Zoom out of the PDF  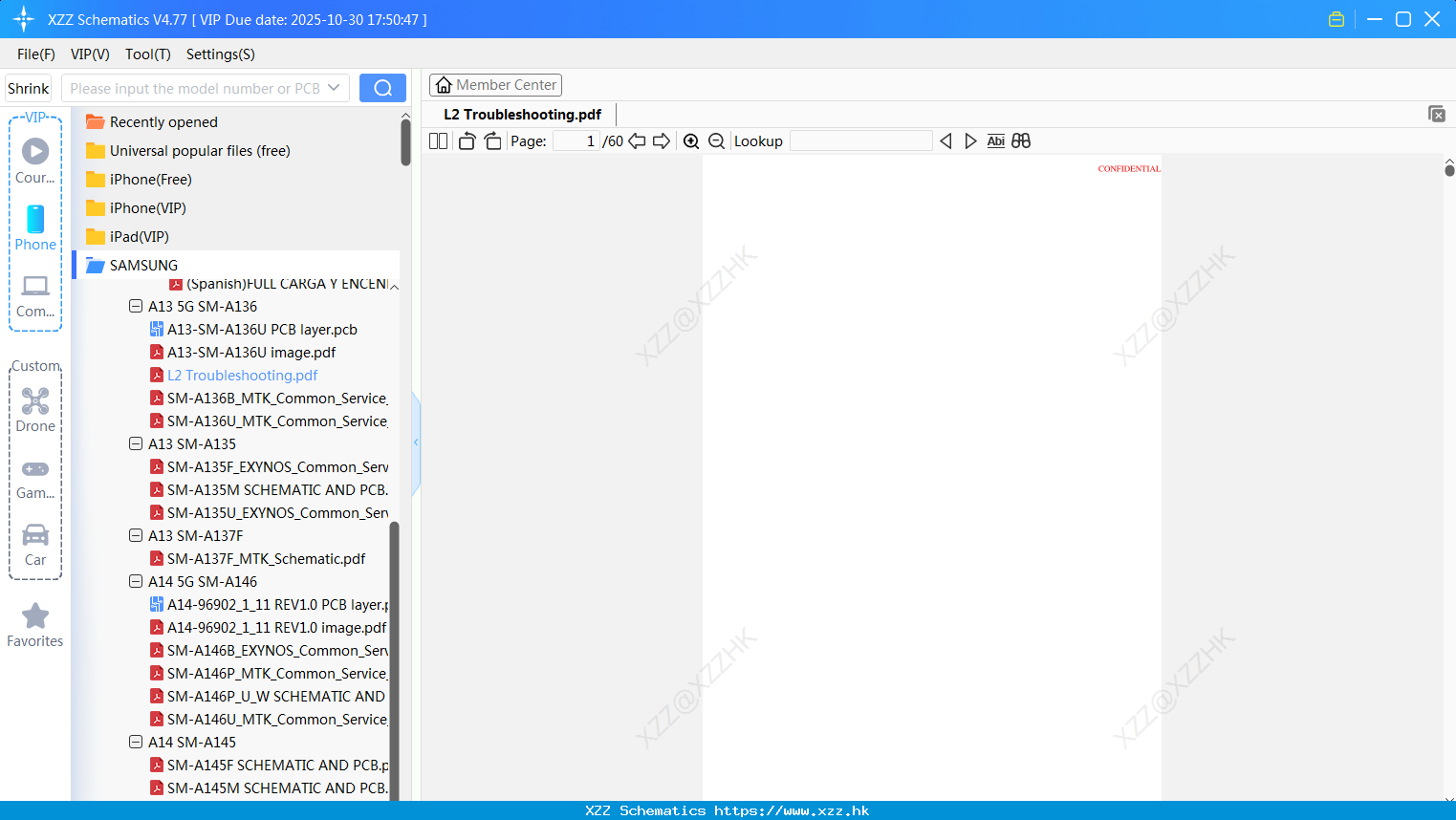pyautogui.click(x=717, y=141)
